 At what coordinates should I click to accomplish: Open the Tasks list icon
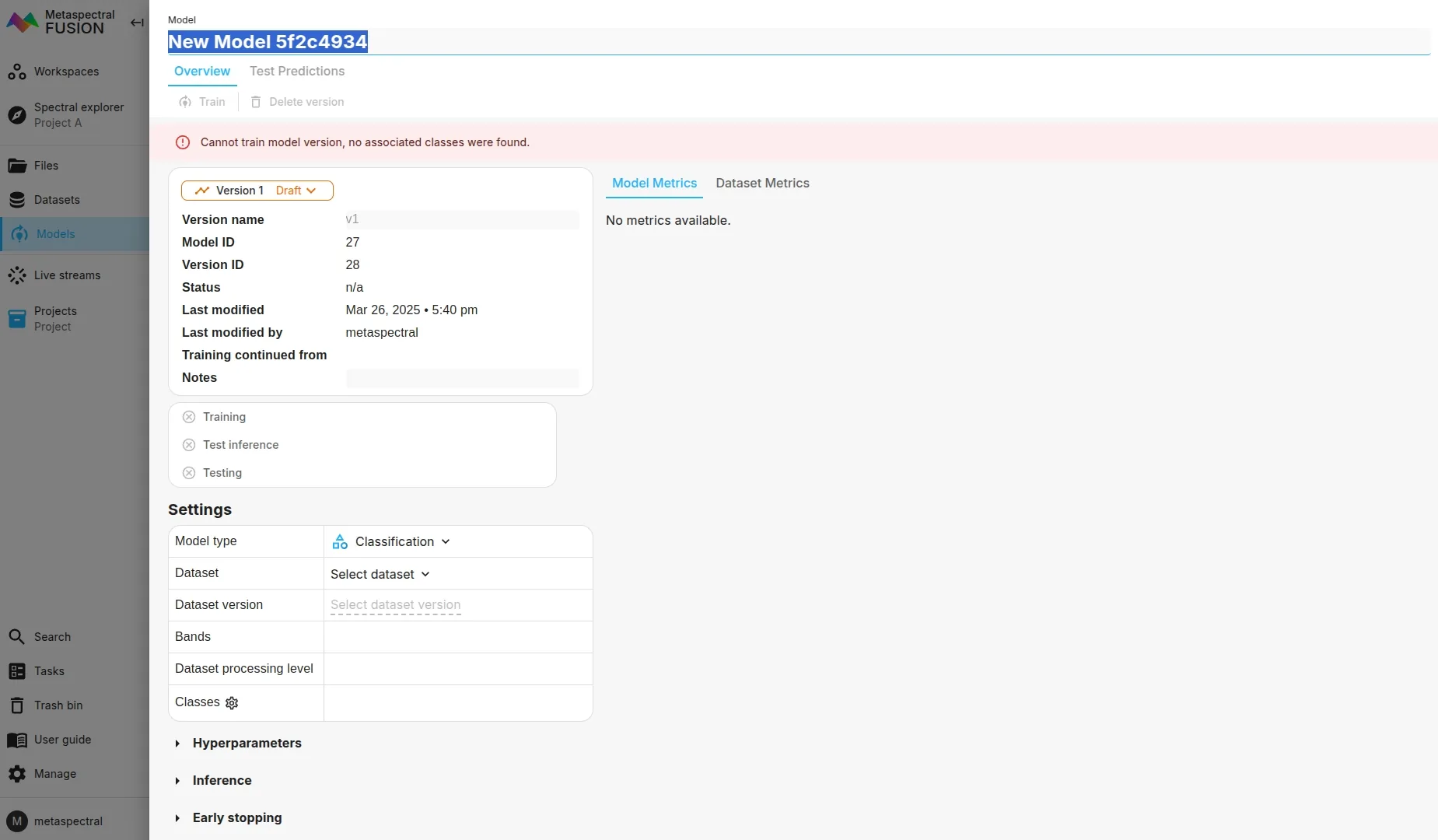[x=17, y=671]
